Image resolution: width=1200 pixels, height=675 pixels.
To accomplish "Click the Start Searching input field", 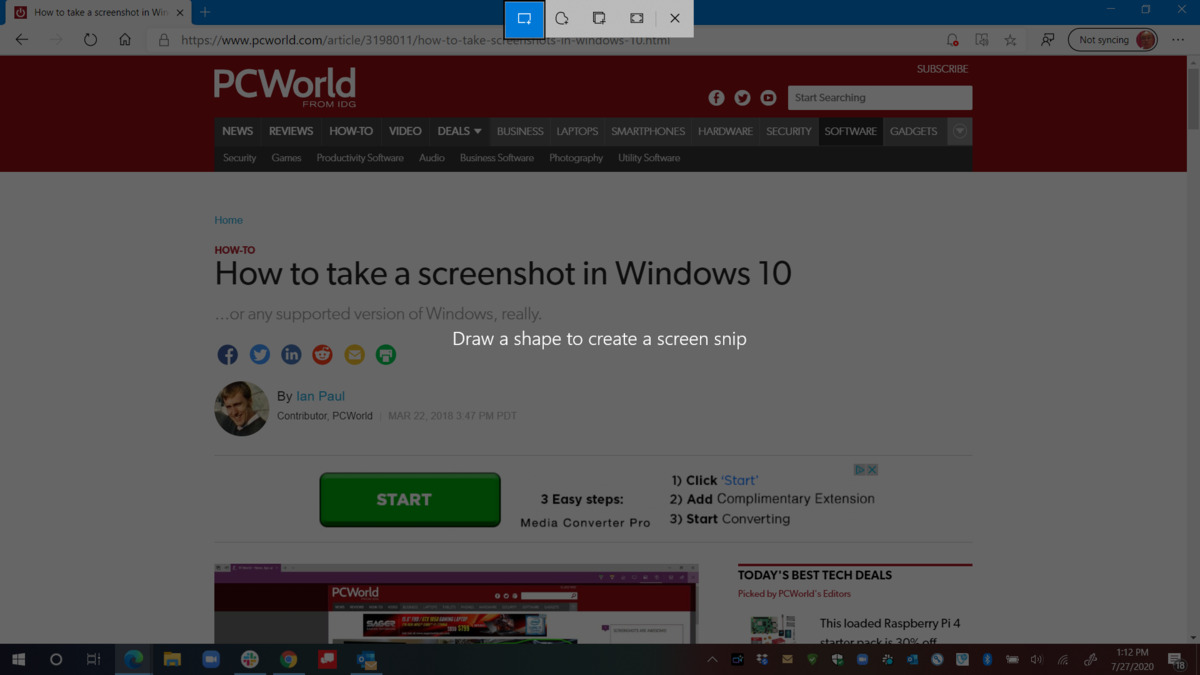I will [880, 97].
